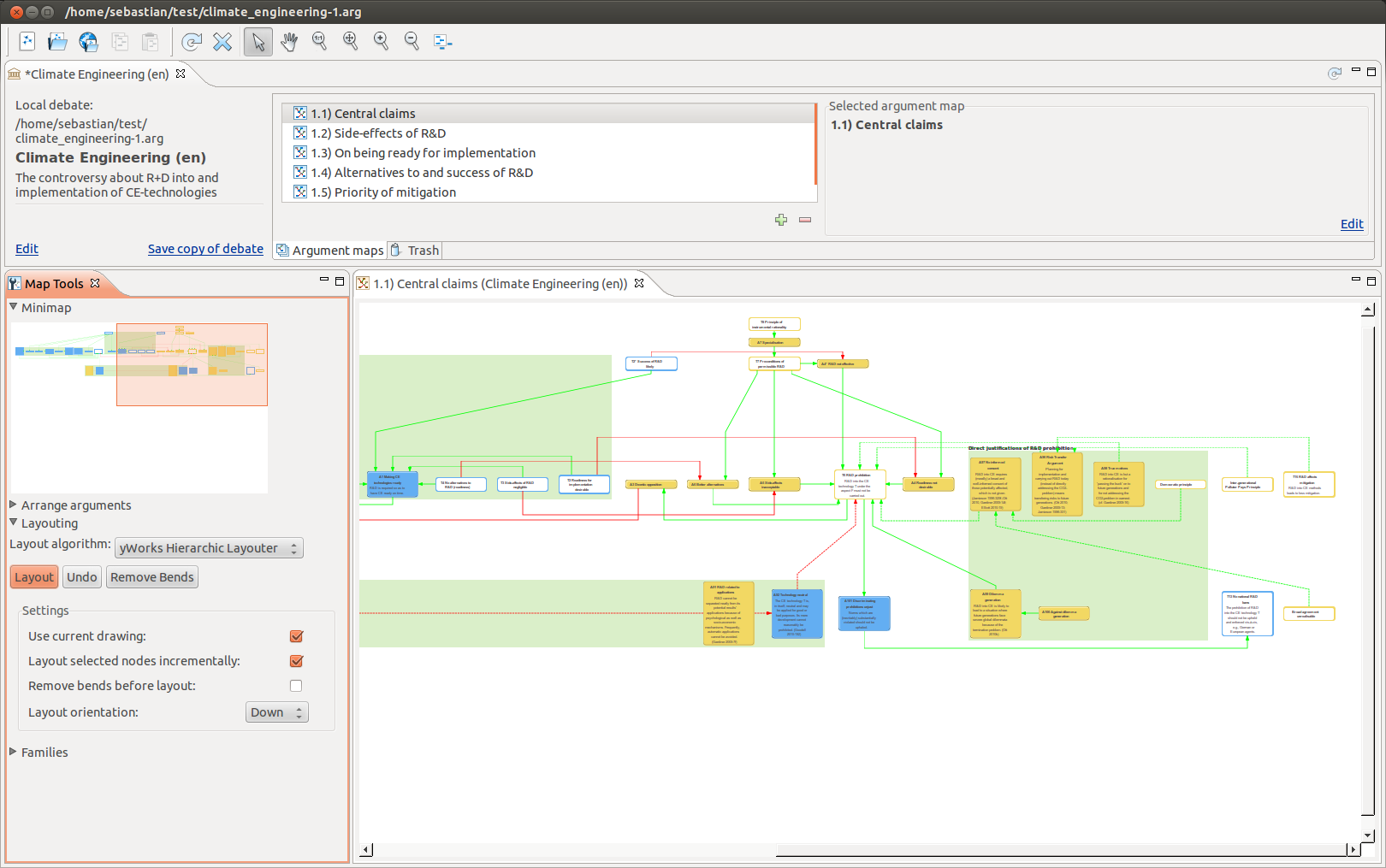
Task: Click the Remove Bends button
Action: (152, 577)
